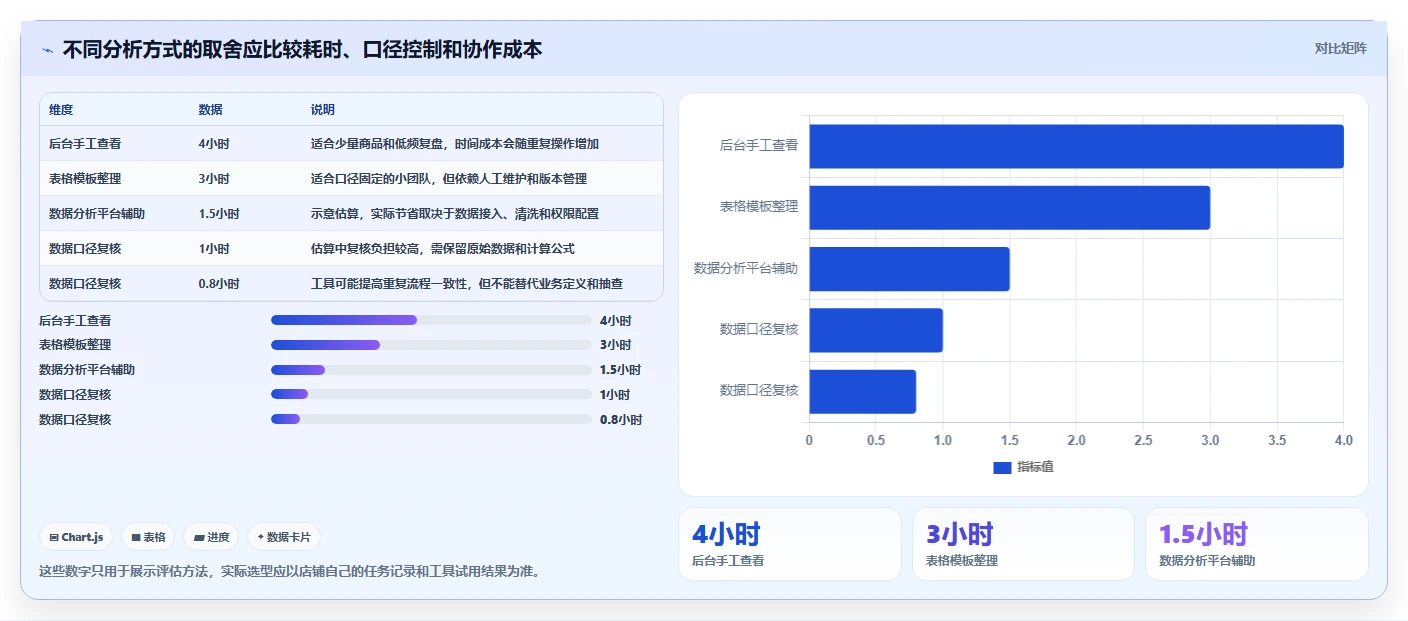This screenshot has height=621, width=1408.
Task: Click the description starting 估算中复核负担较高
Action: pyautogui.click(x=443, y=249)
